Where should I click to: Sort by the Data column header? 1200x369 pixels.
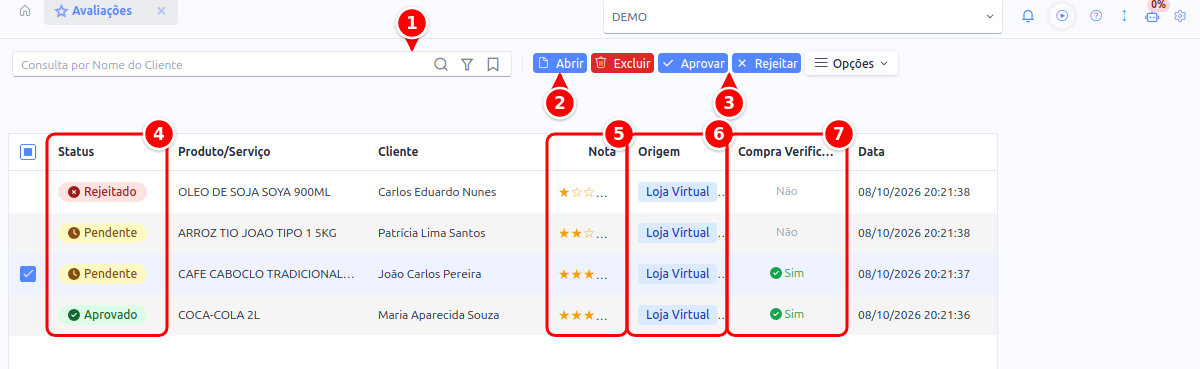click(x=871, y=152)
